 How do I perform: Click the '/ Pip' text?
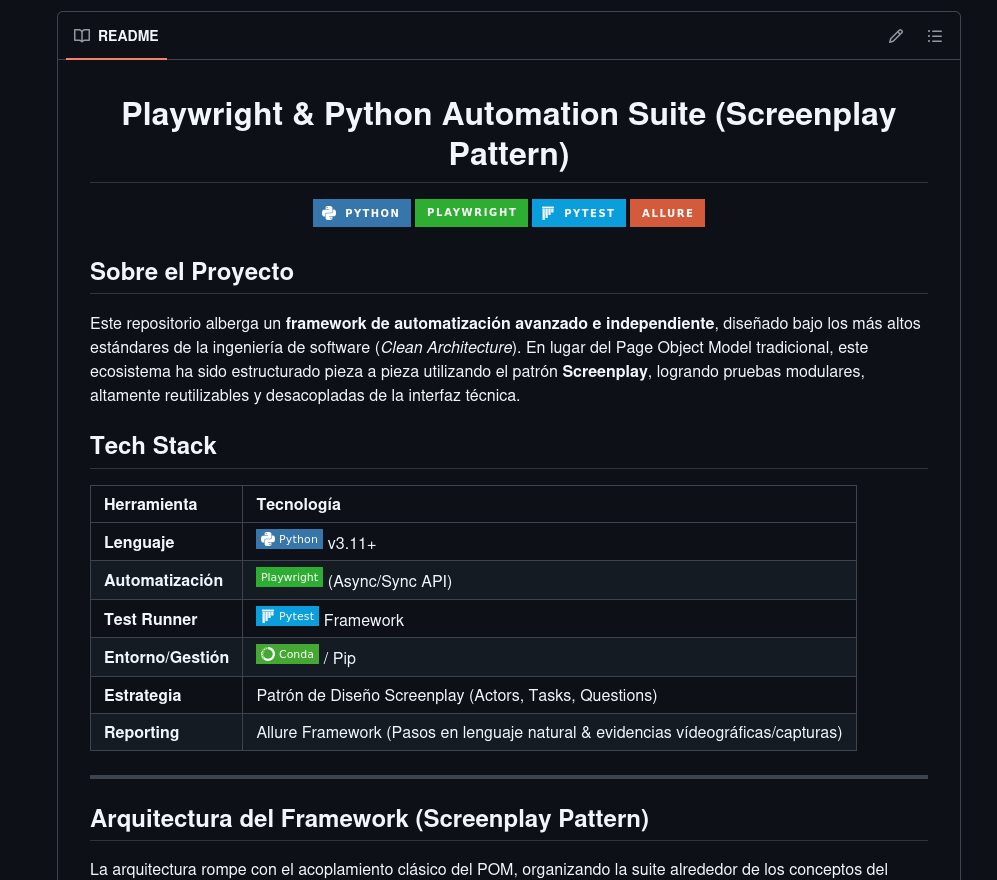tap(340, 658)
